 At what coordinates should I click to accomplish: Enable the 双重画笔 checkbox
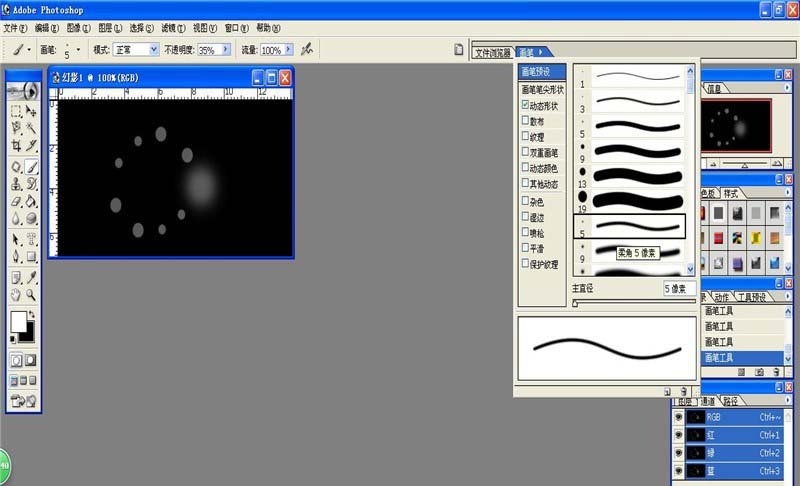[525, 152]
